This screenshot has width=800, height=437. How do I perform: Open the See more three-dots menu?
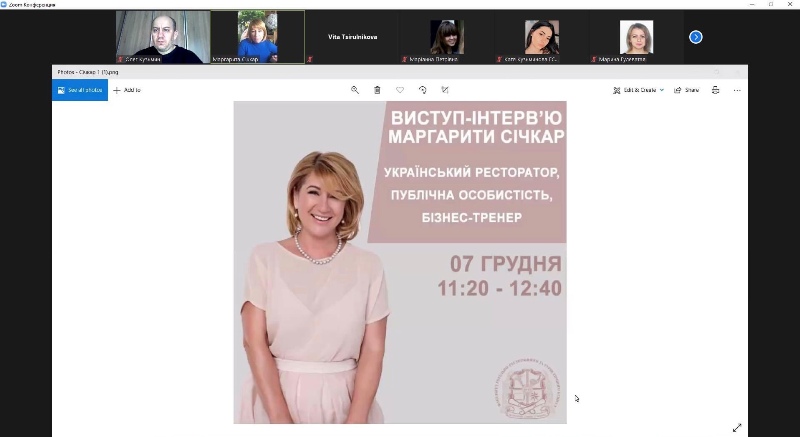point(737,90)
